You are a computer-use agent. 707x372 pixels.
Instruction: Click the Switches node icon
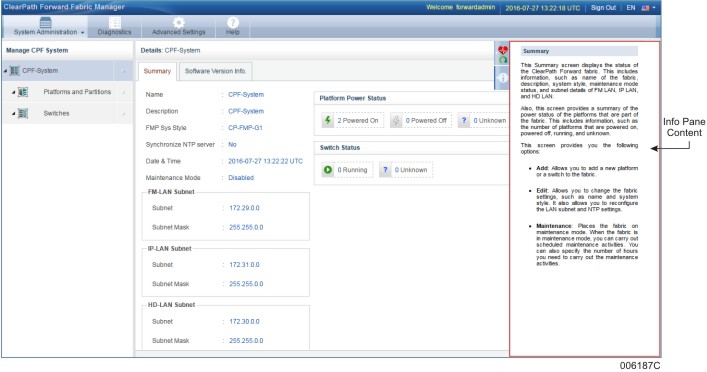coord(23,113)
